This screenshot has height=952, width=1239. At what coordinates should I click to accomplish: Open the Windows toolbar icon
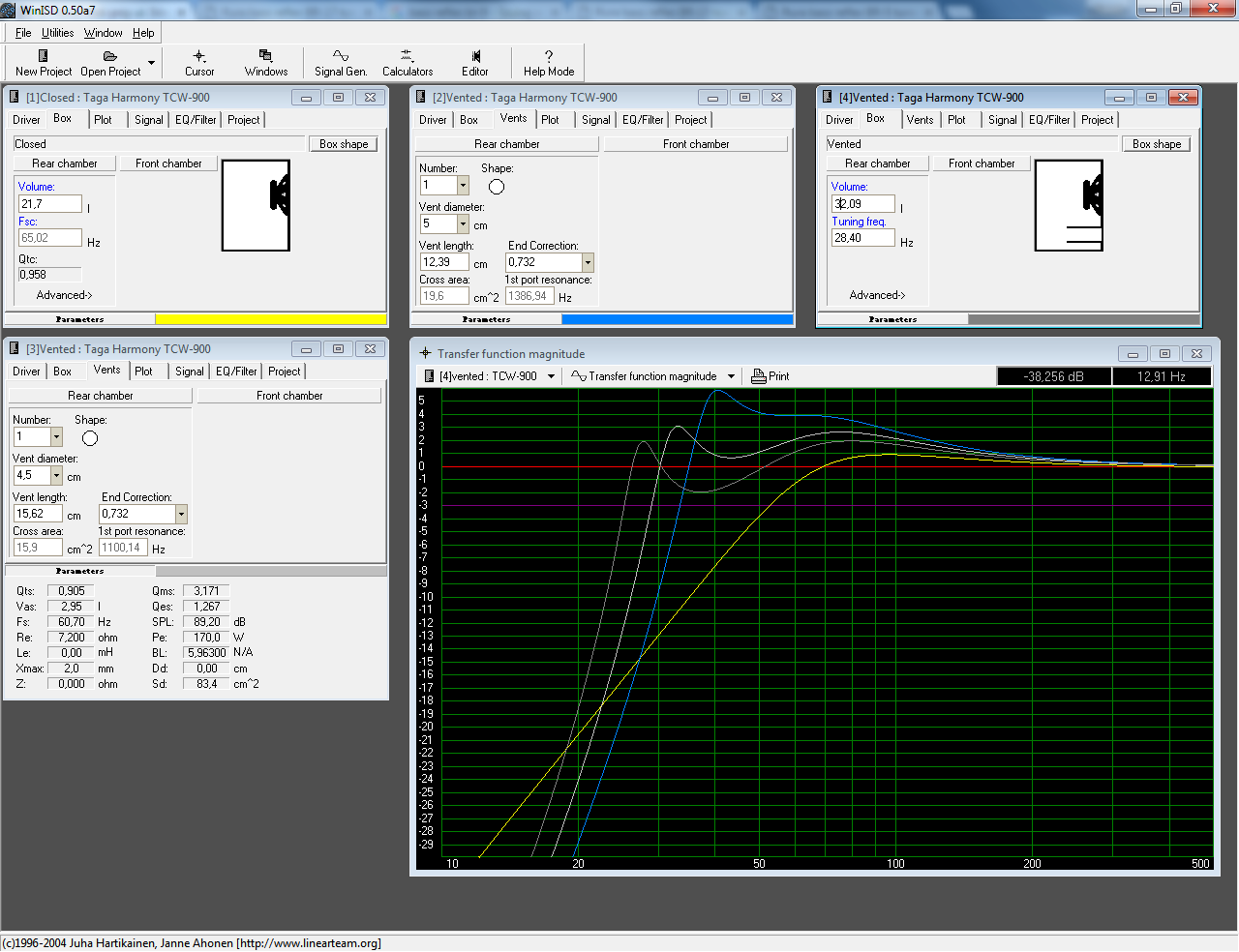click(265, 56)
